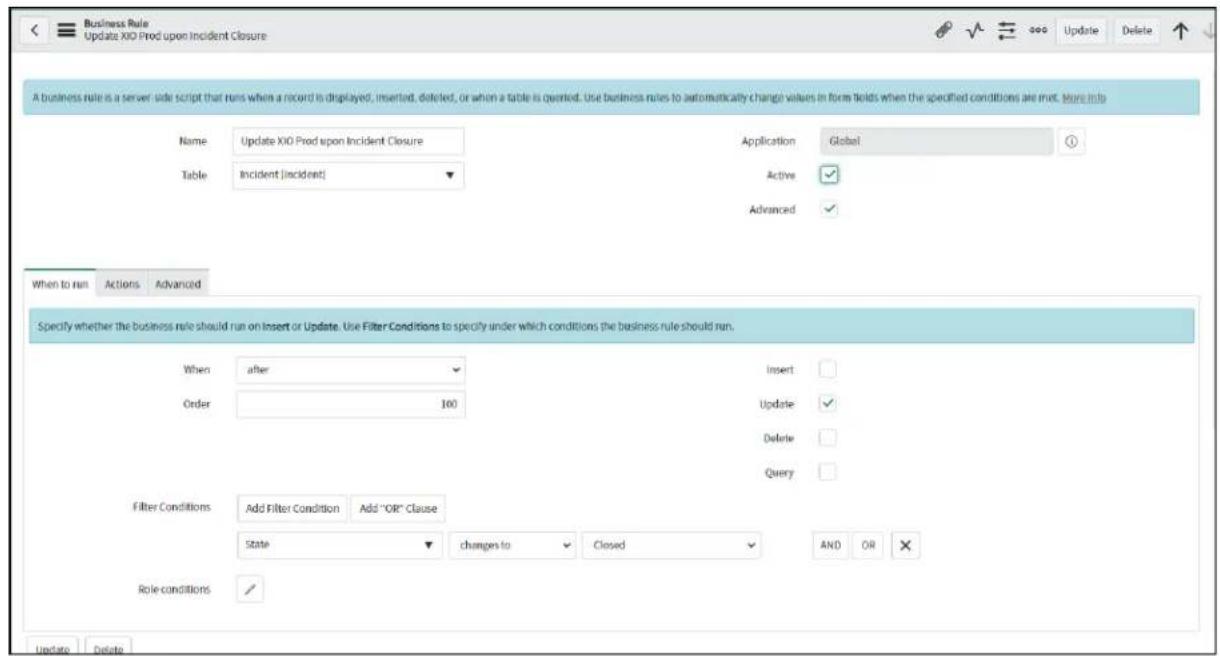
Task: Remove the State filter condition row
Action: [x=905, y=548]
